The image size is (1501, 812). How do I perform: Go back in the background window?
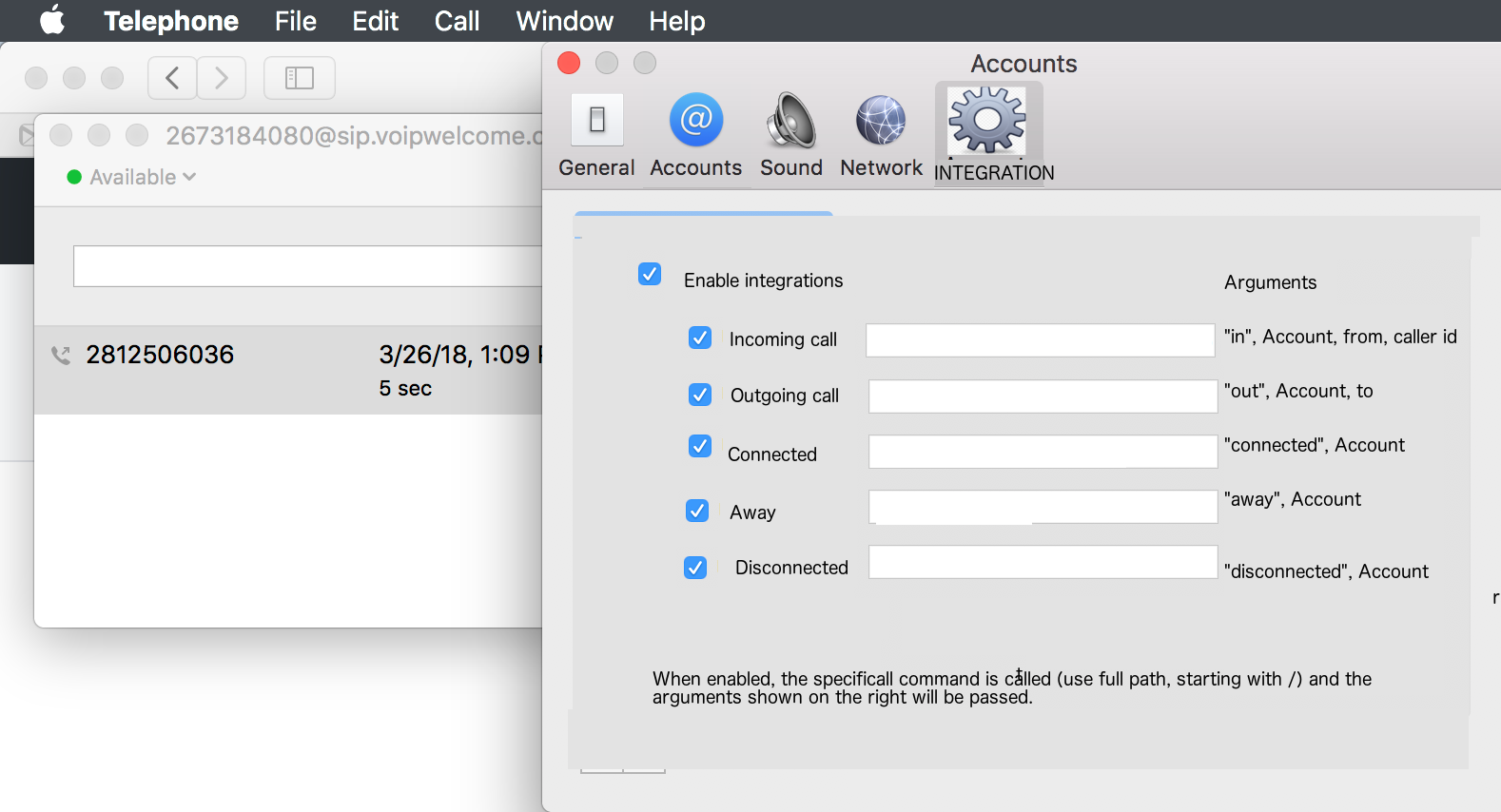(172, 78)
